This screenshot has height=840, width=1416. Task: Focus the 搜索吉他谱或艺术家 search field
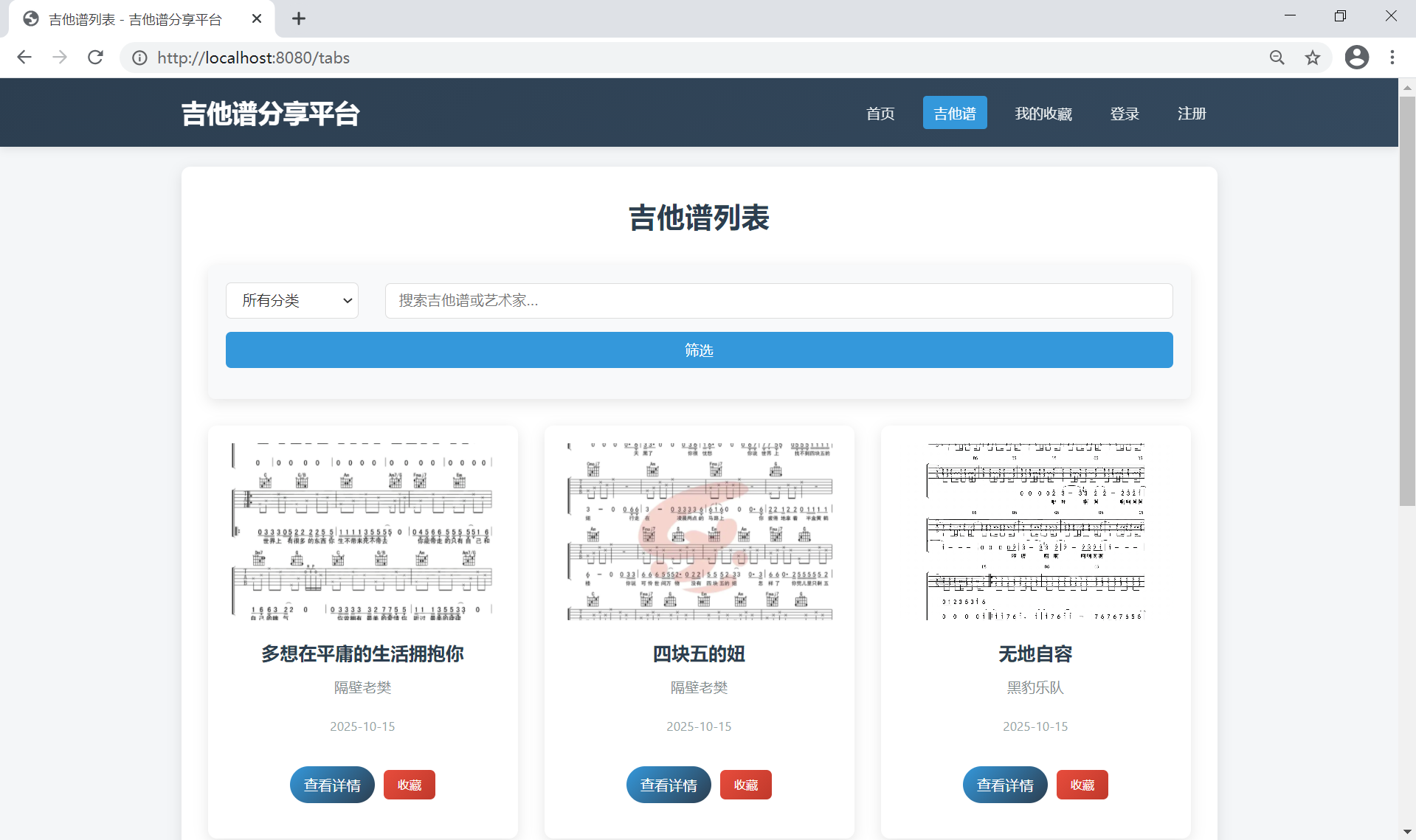coord(778,301)
